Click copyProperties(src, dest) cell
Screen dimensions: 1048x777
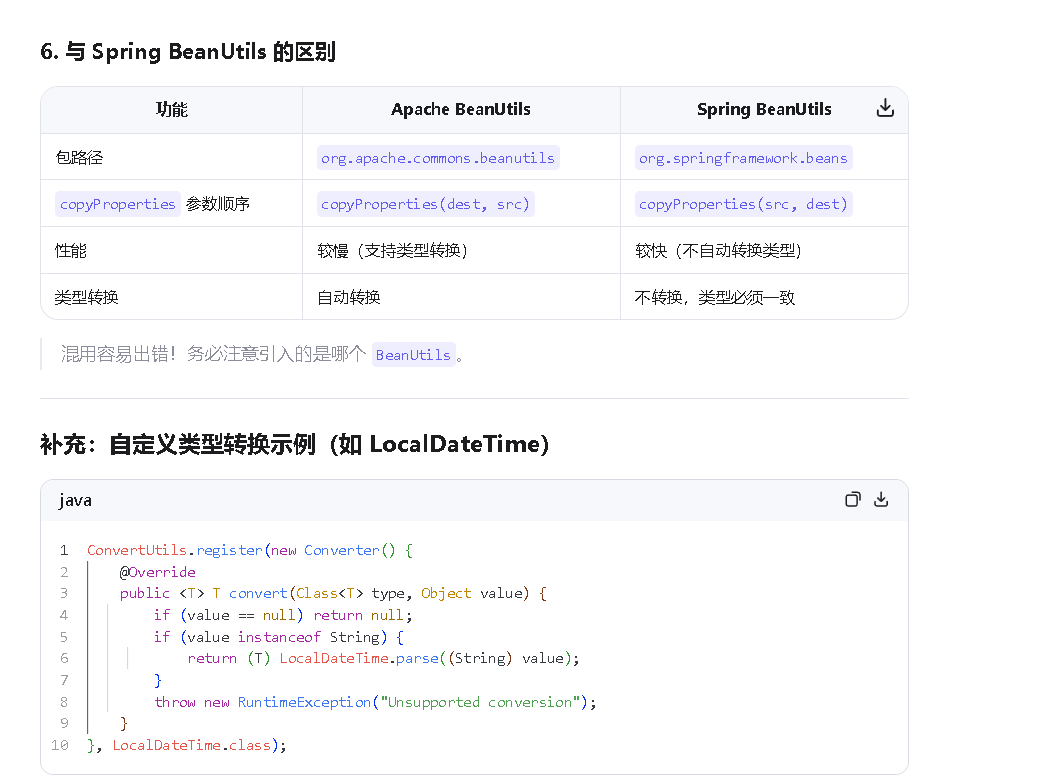(743, 204)
